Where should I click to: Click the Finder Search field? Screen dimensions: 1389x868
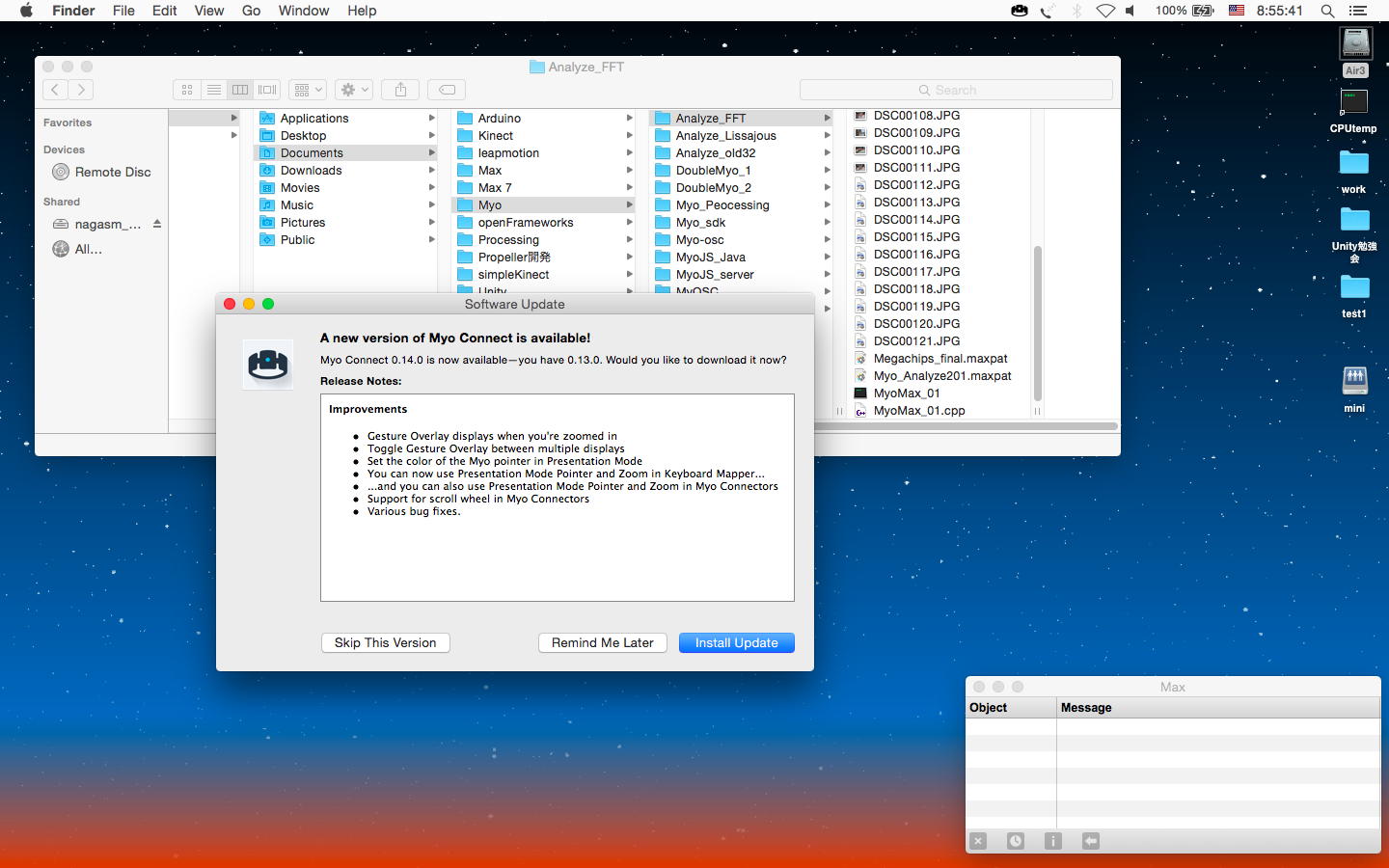pyautogui.click(x=956, y=90)
